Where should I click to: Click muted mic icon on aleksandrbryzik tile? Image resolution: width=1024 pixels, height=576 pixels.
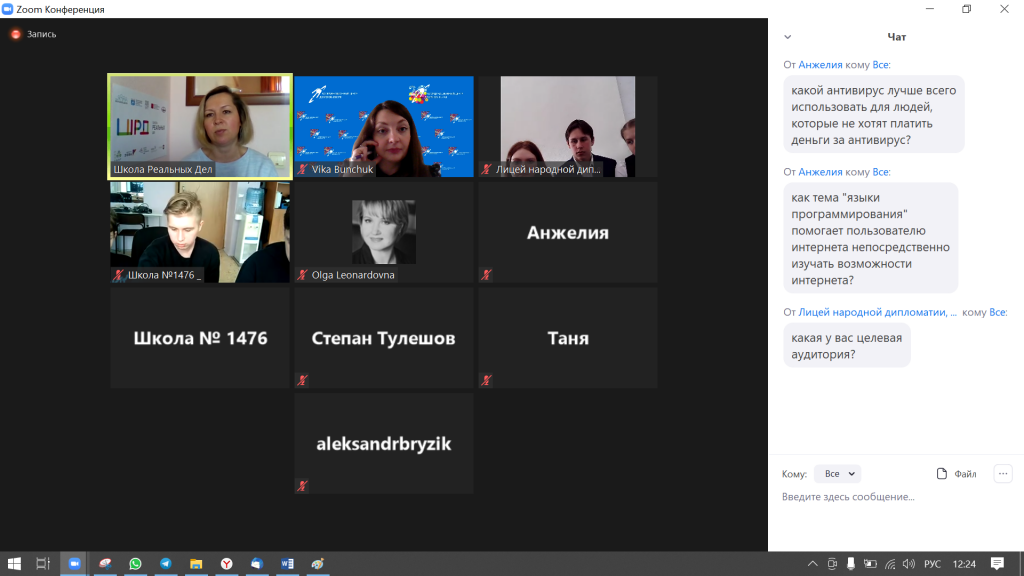tap(302, 486)
